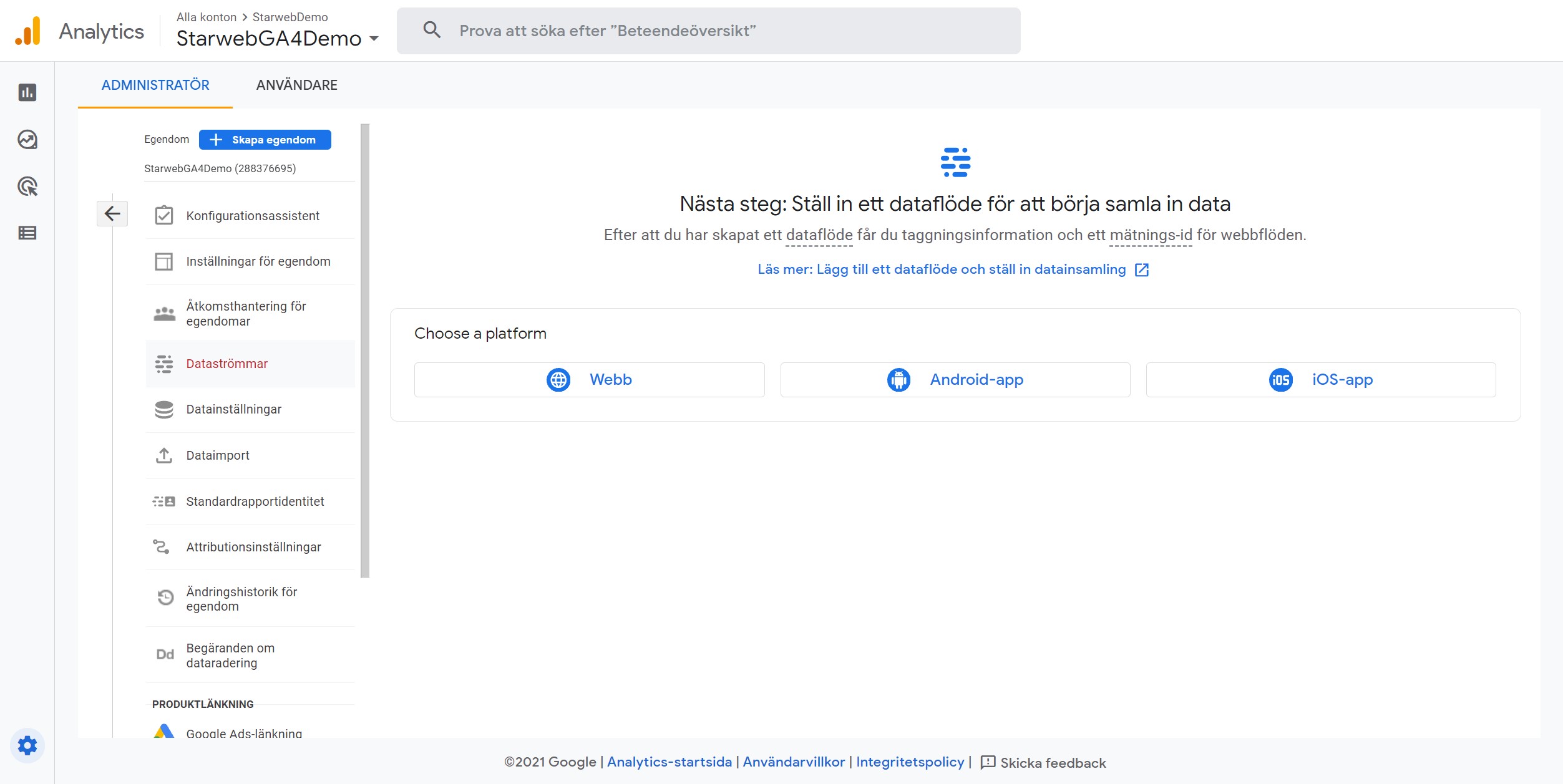This screenshot has height=784, width=1563.
Task: Click Skapa egendom button
Action: point(265,140)
